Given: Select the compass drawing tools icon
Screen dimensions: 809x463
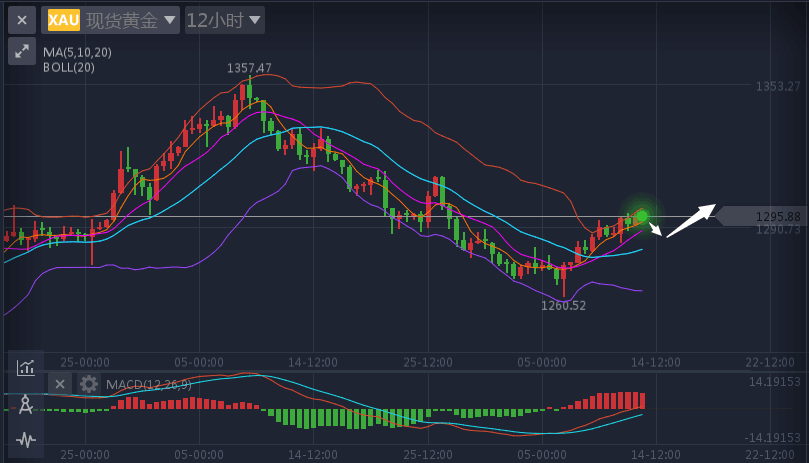Looking at the screenshot, I should (26, 403).
